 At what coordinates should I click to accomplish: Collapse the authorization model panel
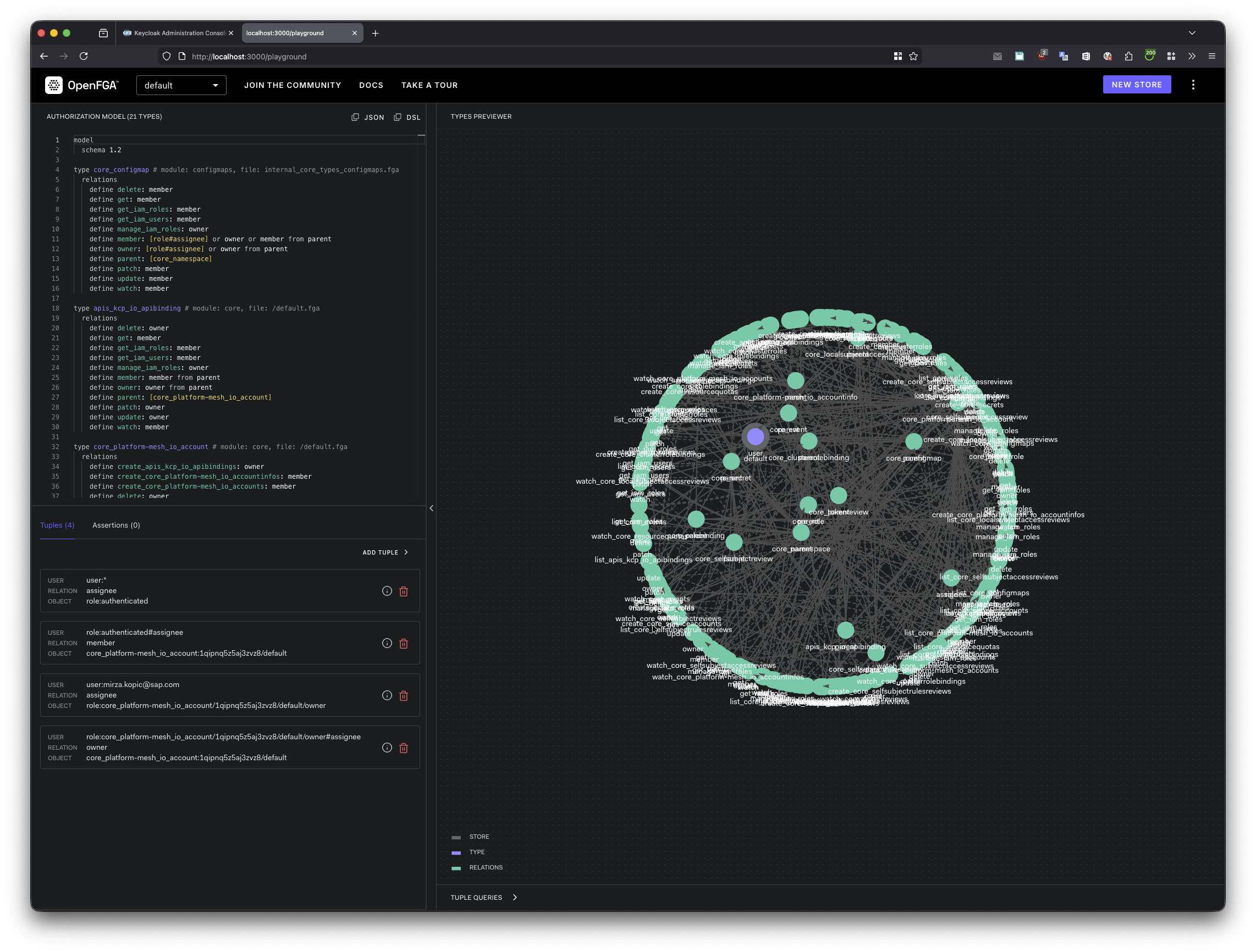click(432, 508)
